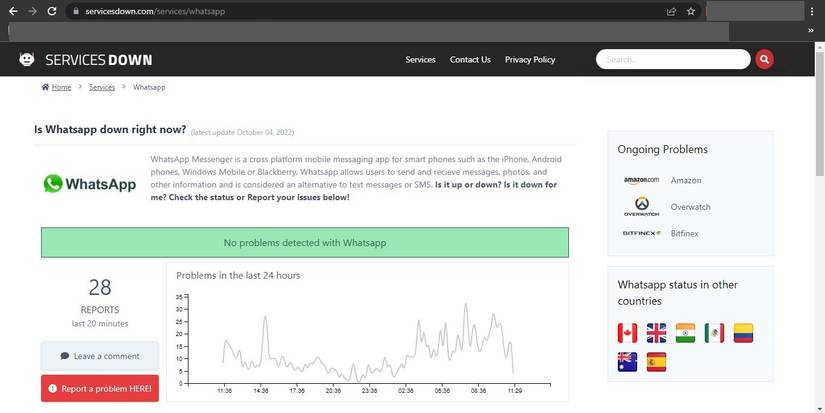The image size is (825, 413).
Task: Select the India flag icon
Action: pyautogui.click(x=685, y=333)
